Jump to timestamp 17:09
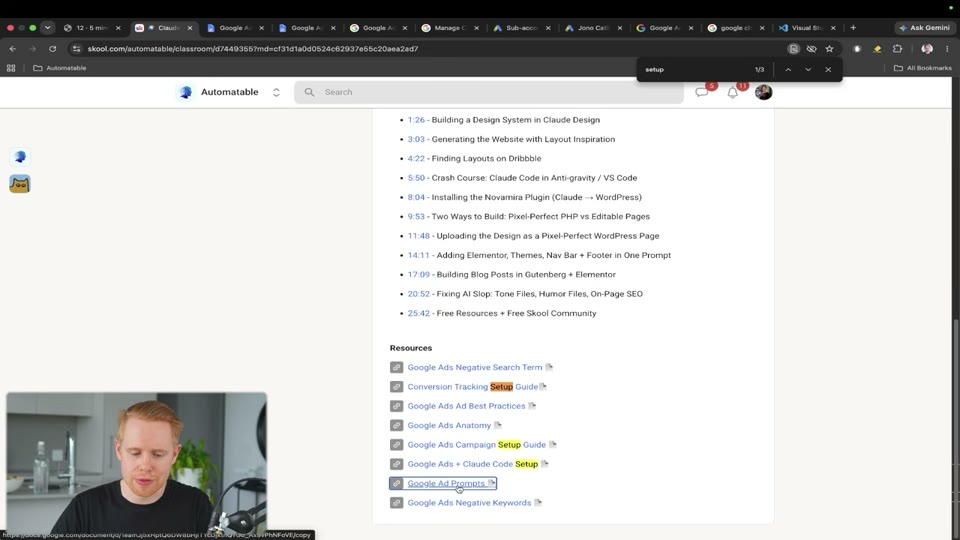The image size is (960, 540). click(418, 274)
